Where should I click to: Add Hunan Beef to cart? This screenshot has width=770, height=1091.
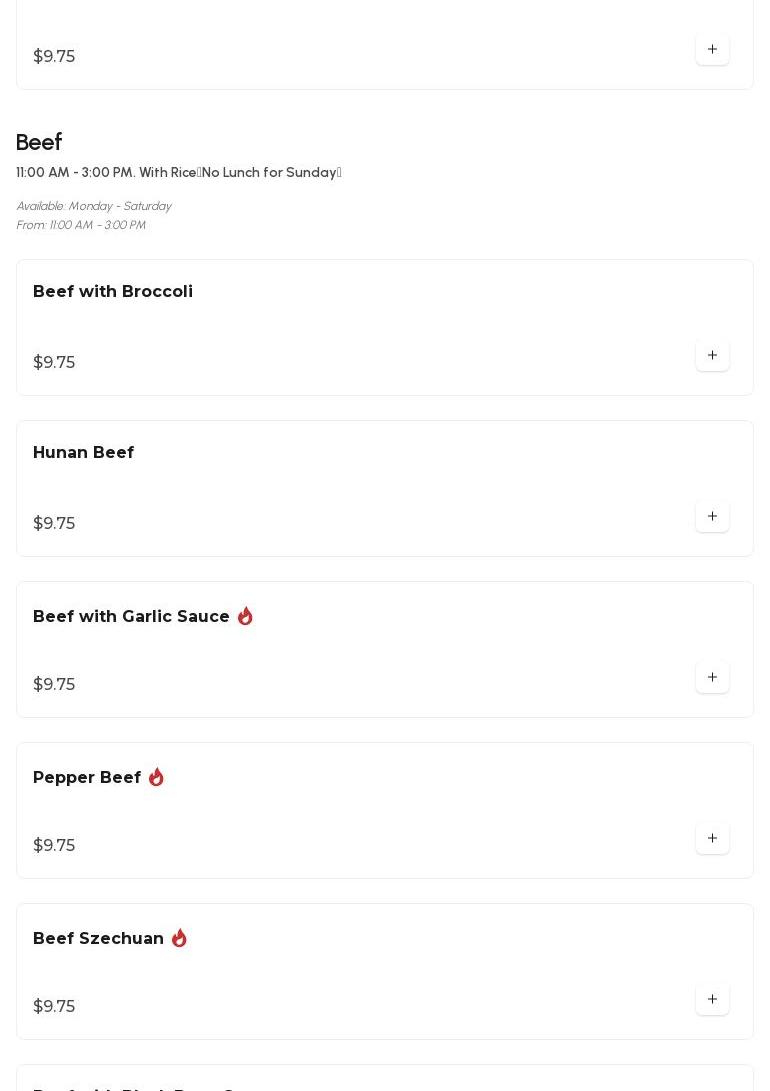point(712,516)
